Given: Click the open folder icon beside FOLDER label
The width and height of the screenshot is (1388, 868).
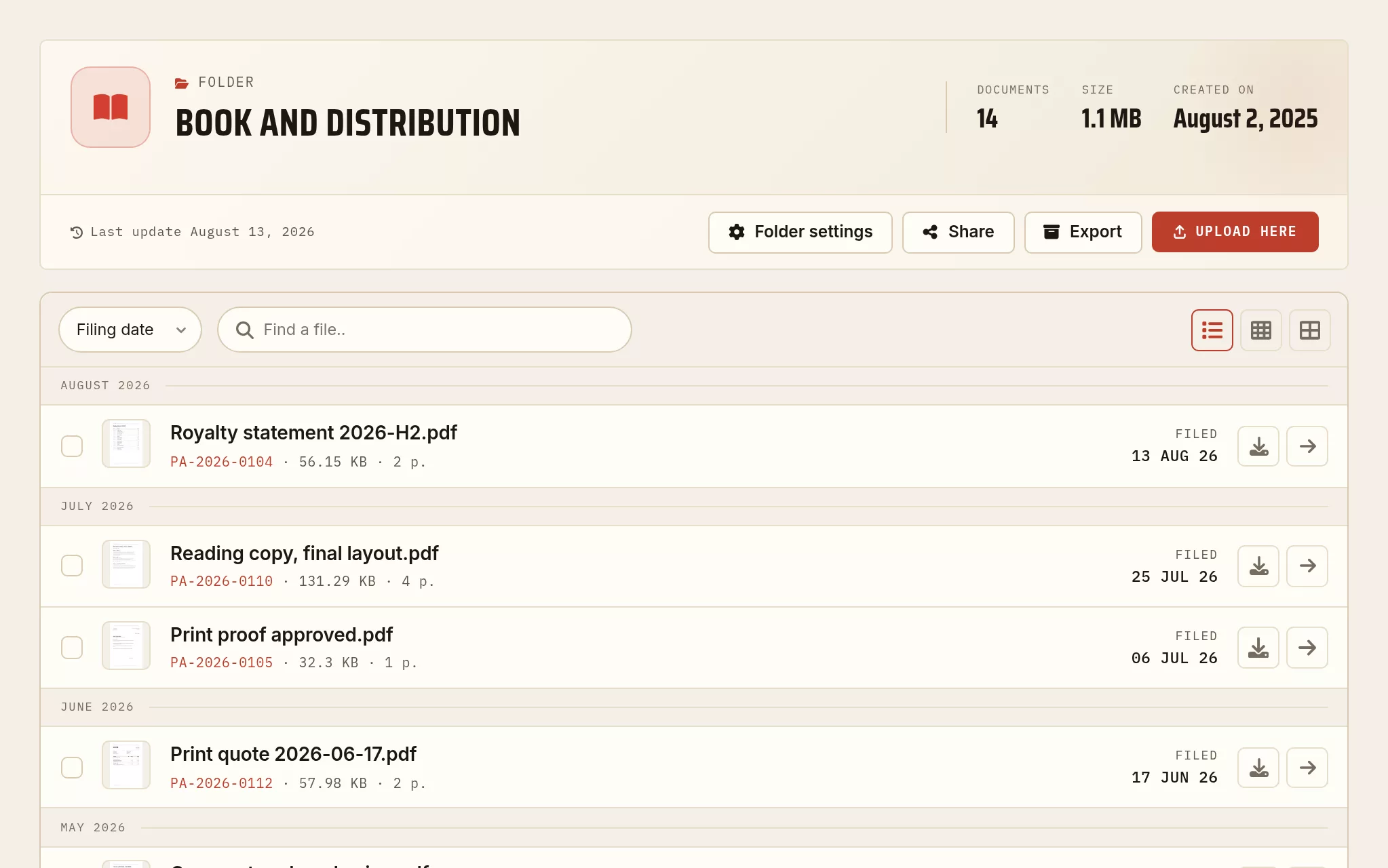Looking at the screenshot, I should 181,83.
